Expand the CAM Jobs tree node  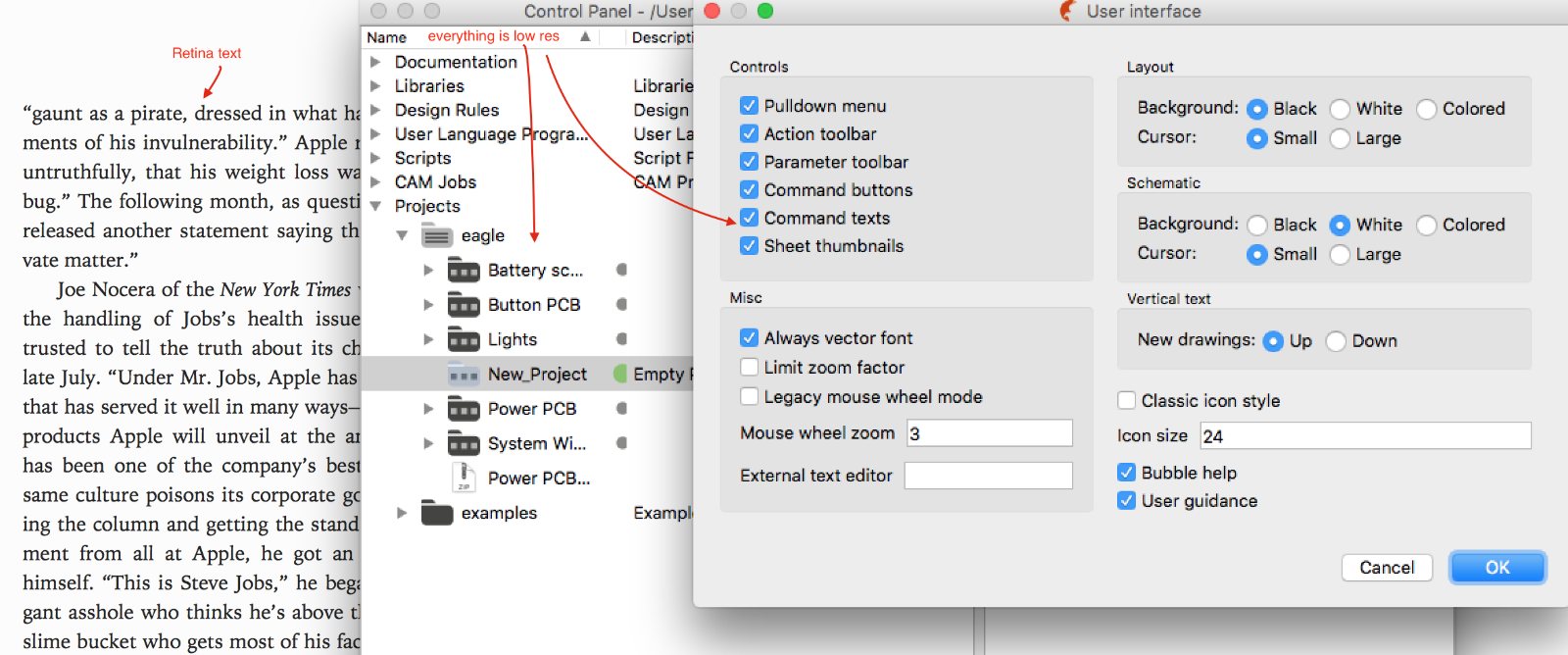pos(375,182)
